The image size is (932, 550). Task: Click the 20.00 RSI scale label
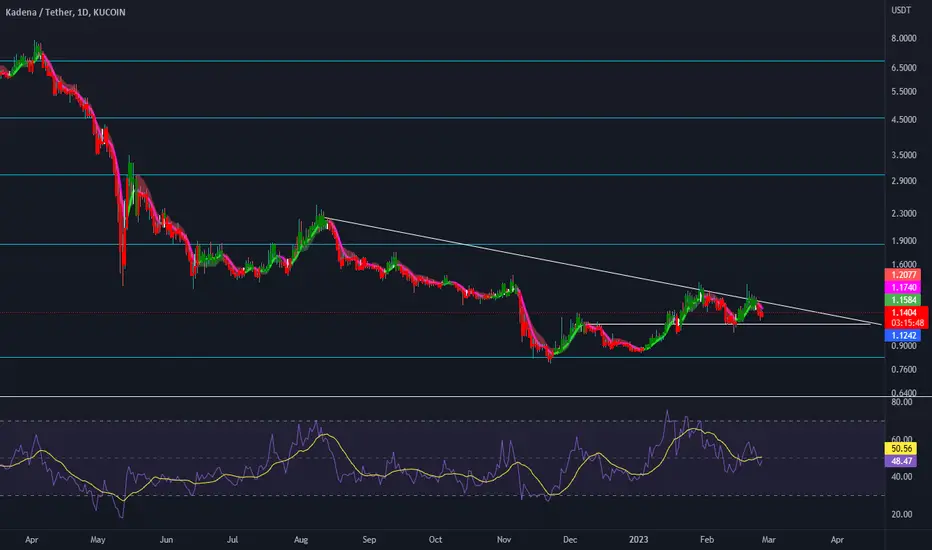902,514
